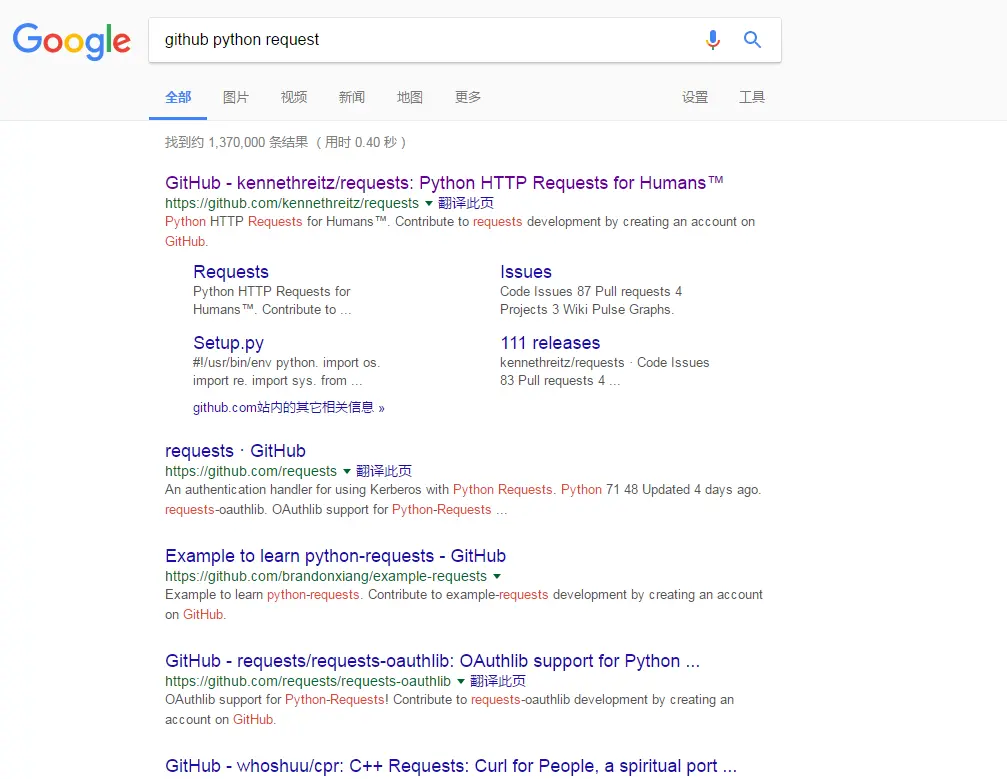Click the https://github.com/requests URL text
The width and height of the screenshot is (1007, 779).
[250, 471]
